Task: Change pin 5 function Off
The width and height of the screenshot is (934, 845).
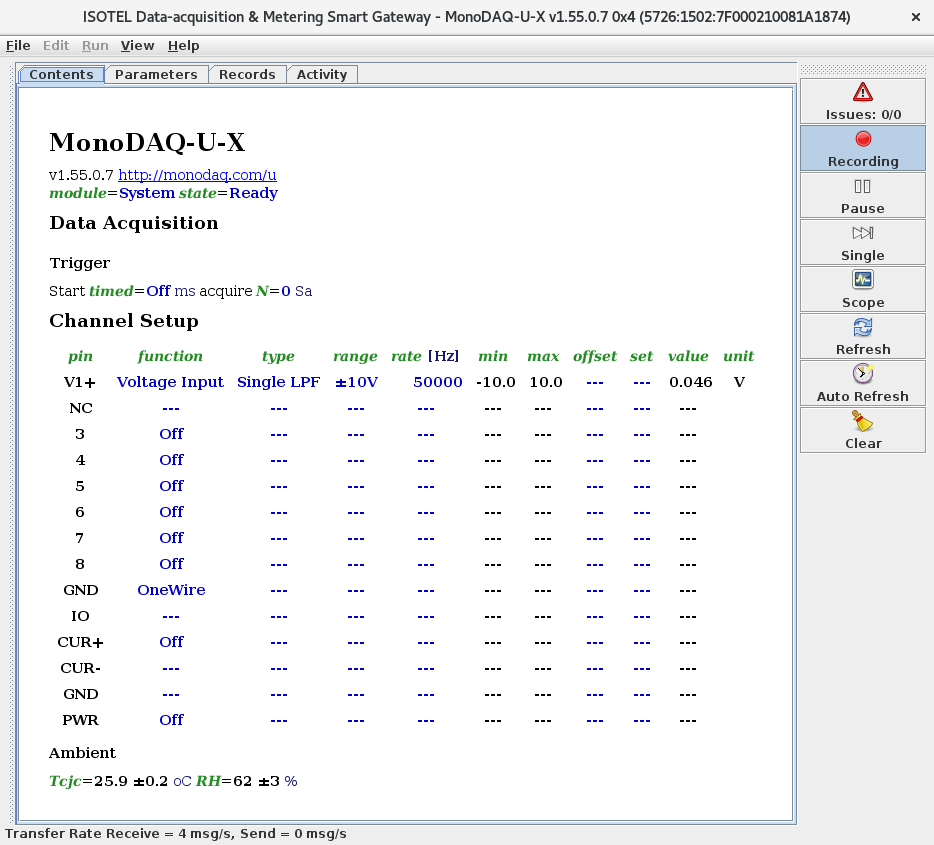Action: pyautogui.click(x=172, y=486)
